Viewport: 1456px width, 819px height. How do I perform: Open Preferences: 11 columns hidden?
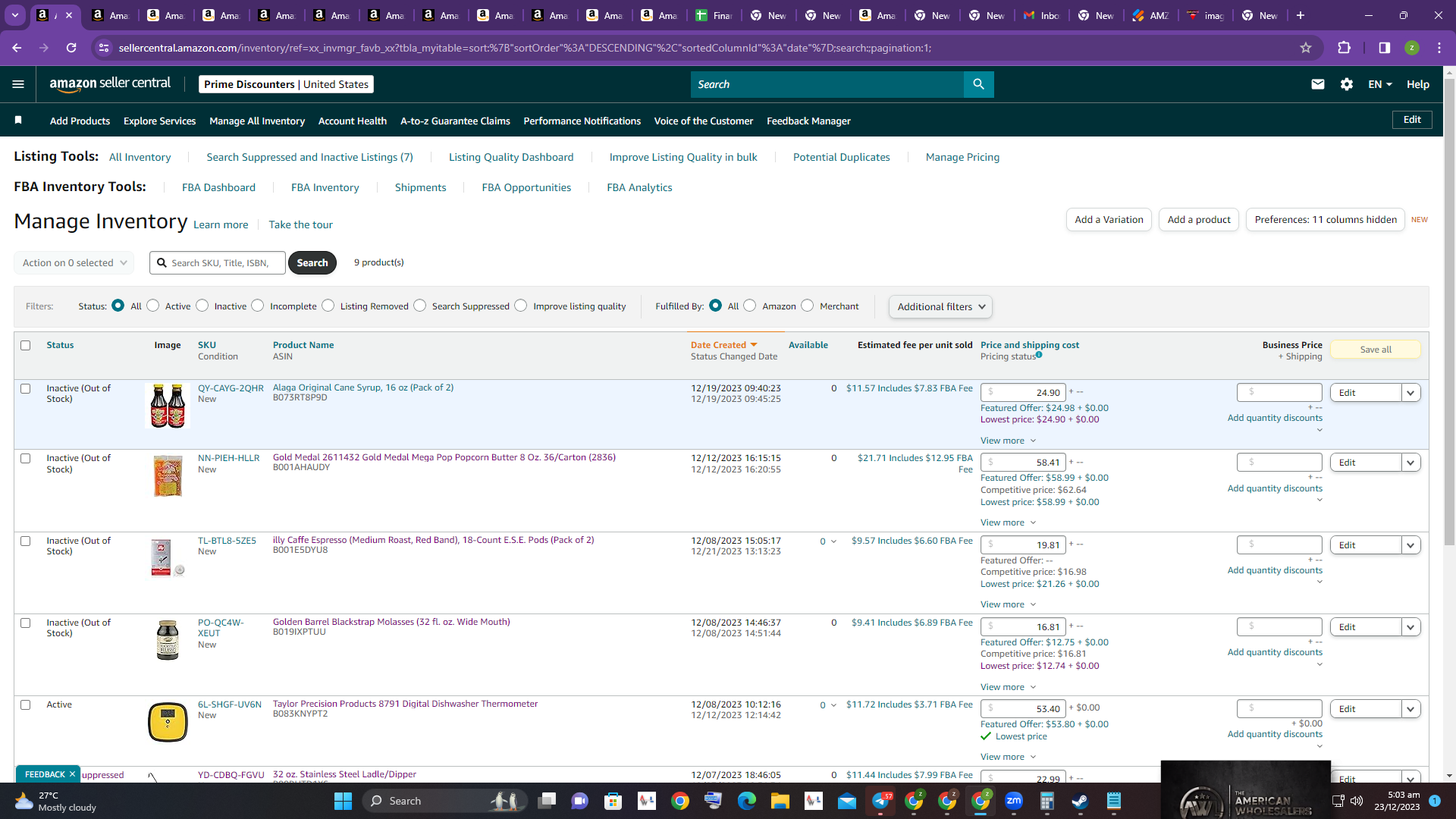pyautogui.click(x=1326, y=220)
